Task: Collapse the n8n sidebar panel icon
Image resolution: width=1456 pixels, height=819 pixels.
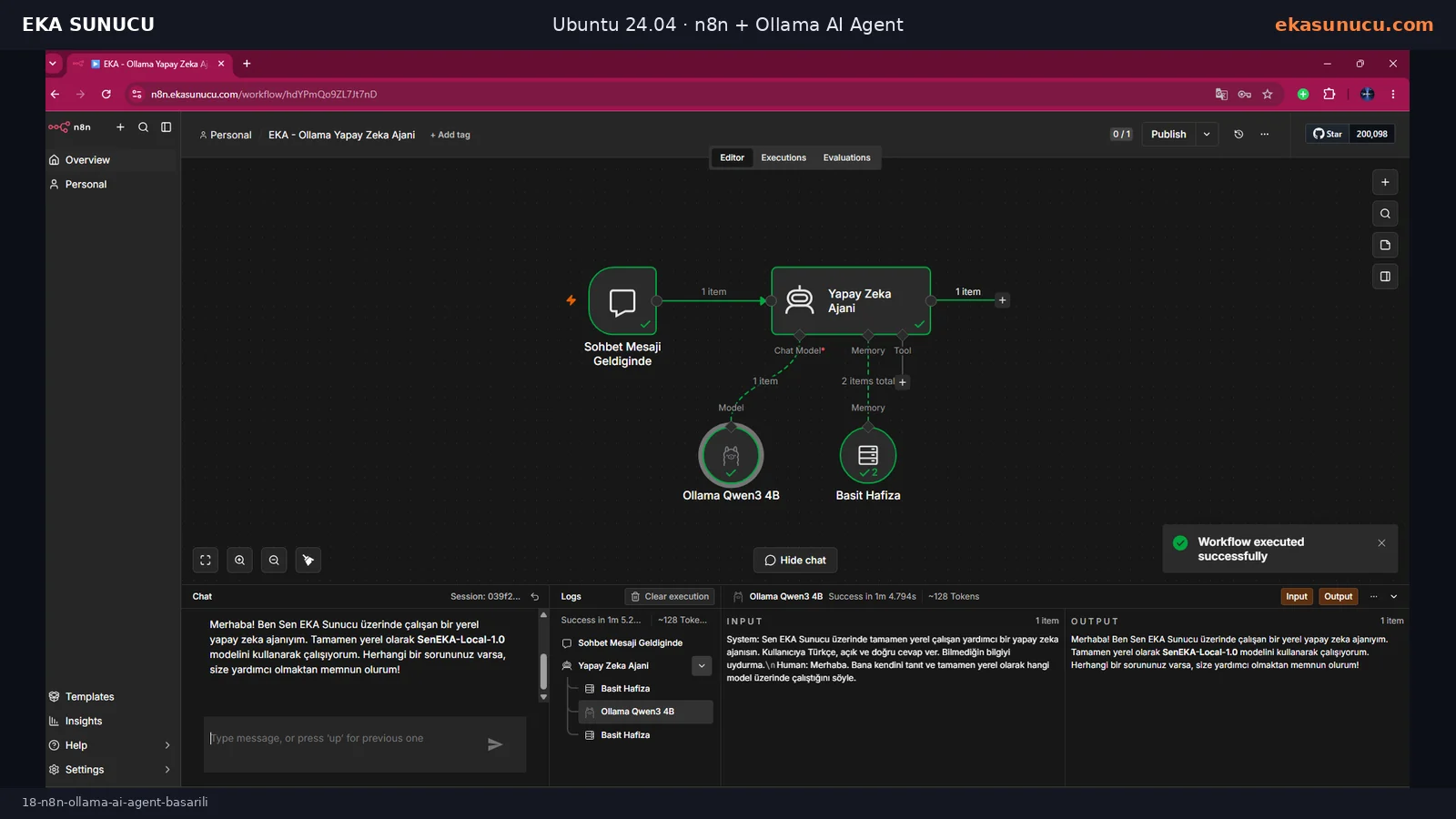Action: point(166,127)
